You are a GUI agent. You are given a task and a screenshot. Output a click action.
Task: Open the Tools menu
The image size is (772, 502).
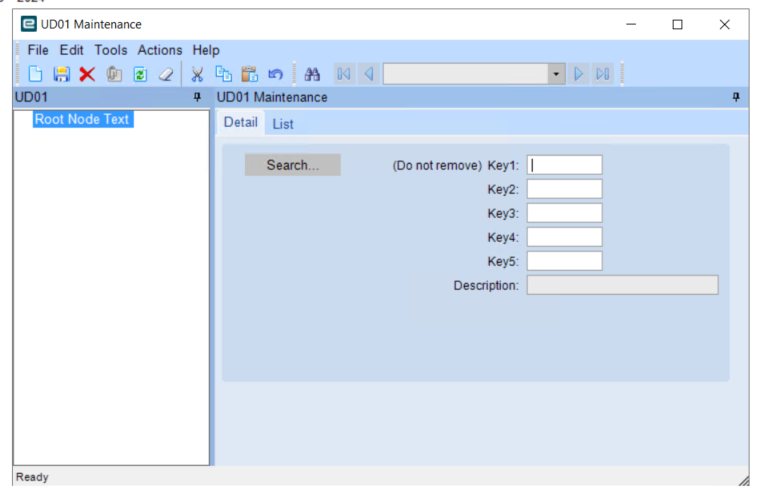[111, 50]
